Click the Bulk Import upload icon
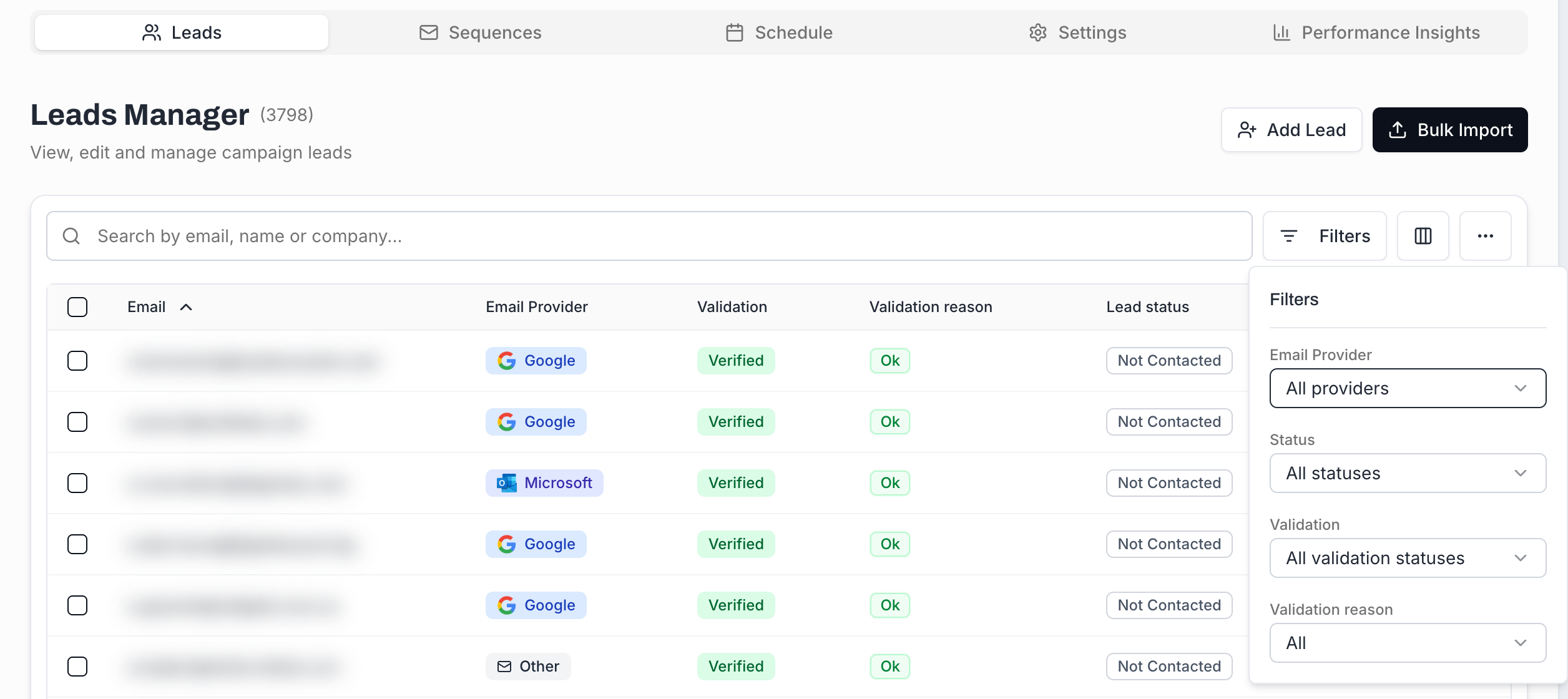Viewport: 1568px width, 699px height. pyautogui.click(x=1398, y=130)
